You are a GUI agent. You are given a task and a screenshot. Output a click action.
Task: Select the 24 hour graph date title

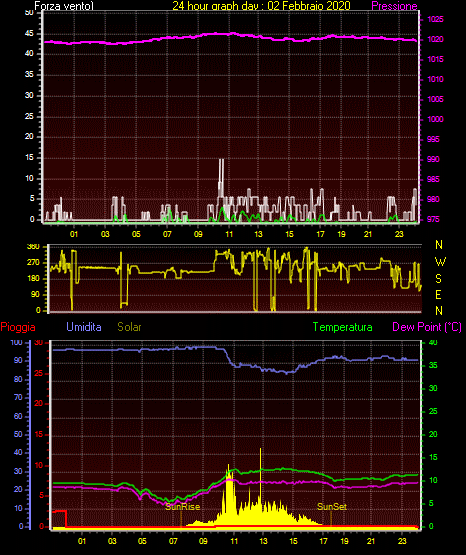click(261, 6)
